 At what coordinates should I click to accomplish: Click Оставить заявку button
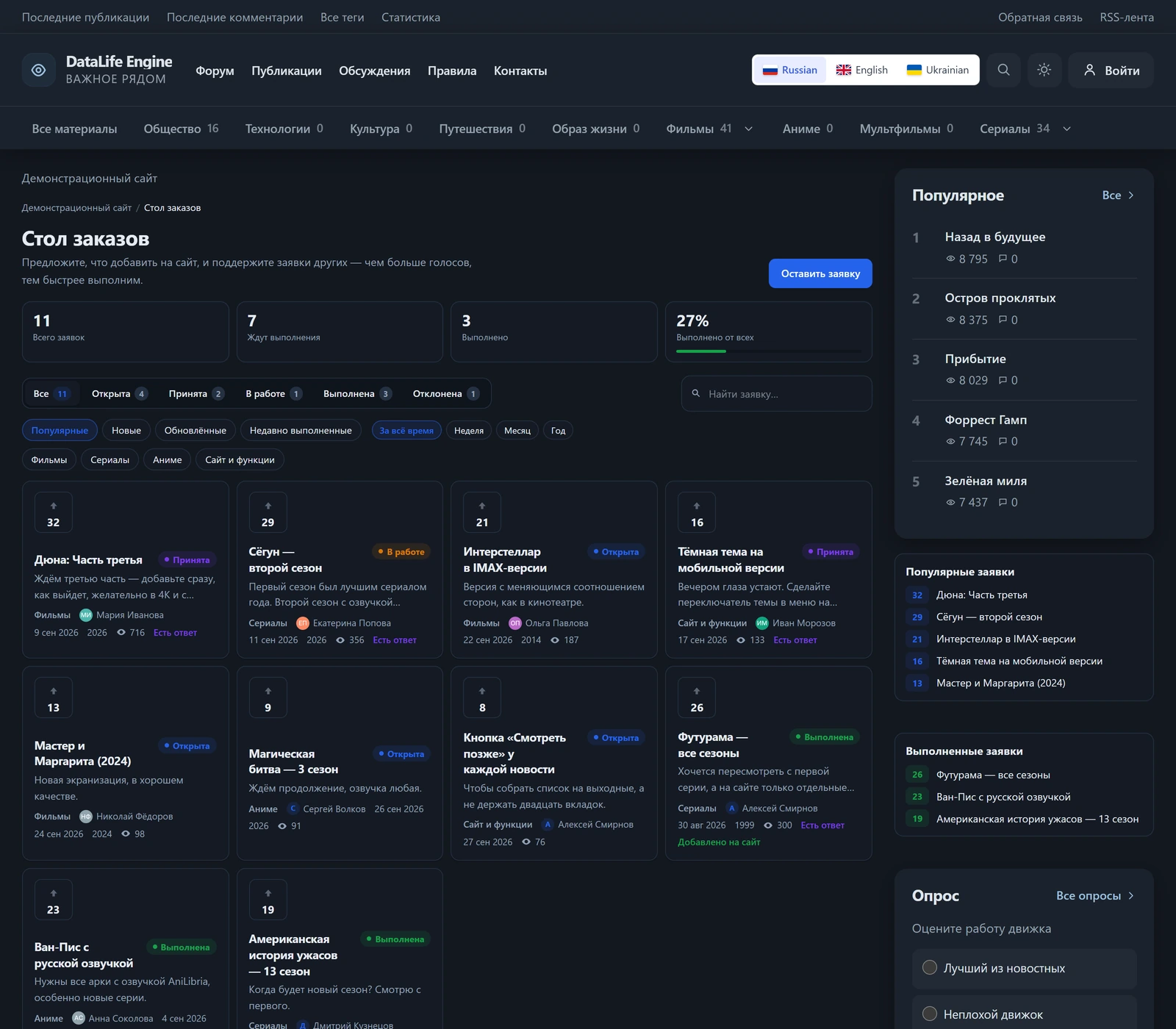point(820,273)
